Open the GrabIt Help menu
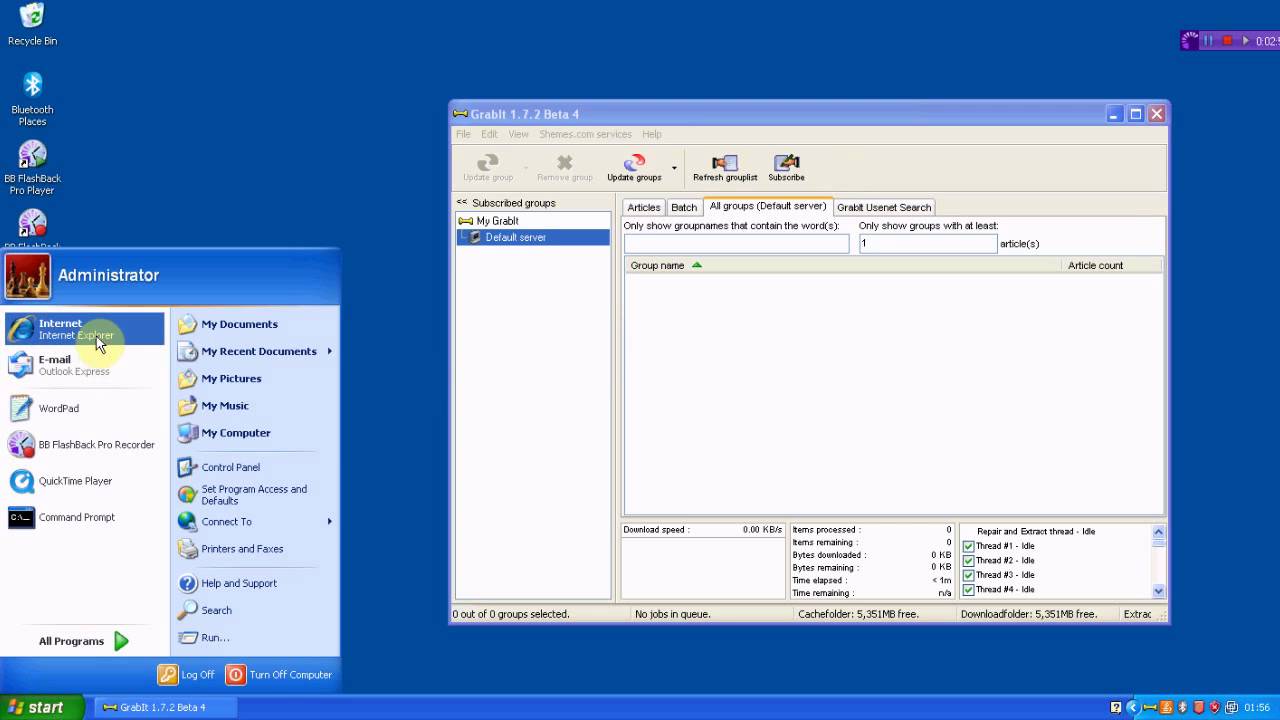 [x=652, y=134]
